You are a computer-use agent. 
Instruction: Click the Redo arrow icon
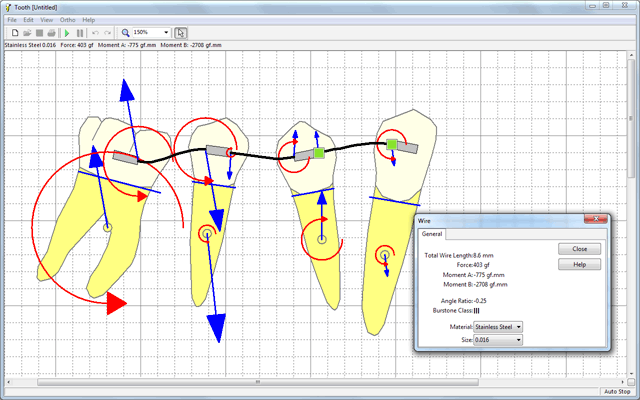pyautogui.click(x=108, y=33)
